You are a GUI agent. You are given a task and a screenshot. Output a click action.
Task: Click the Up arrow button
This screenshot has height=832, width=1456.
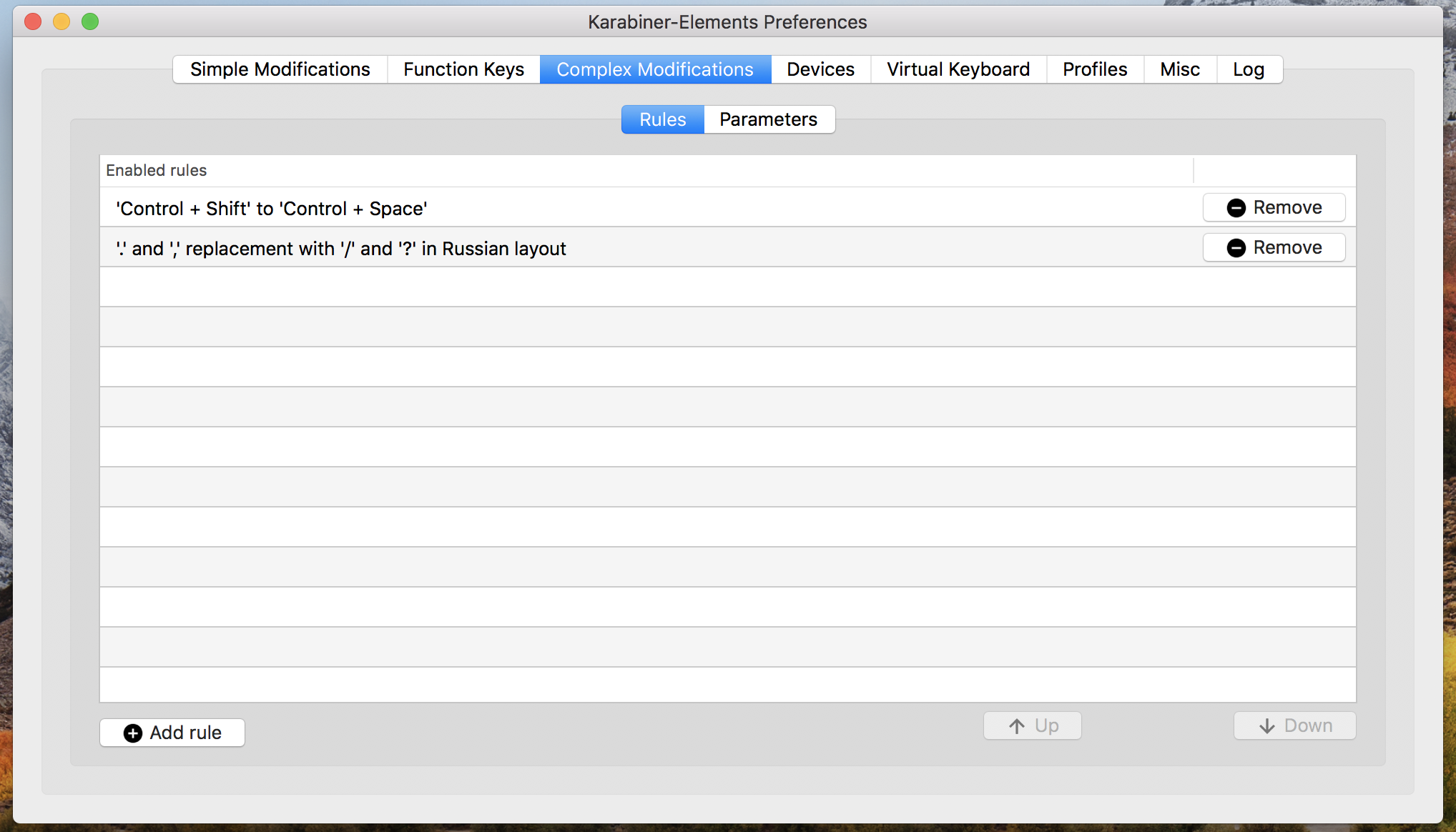point(1033,725)
